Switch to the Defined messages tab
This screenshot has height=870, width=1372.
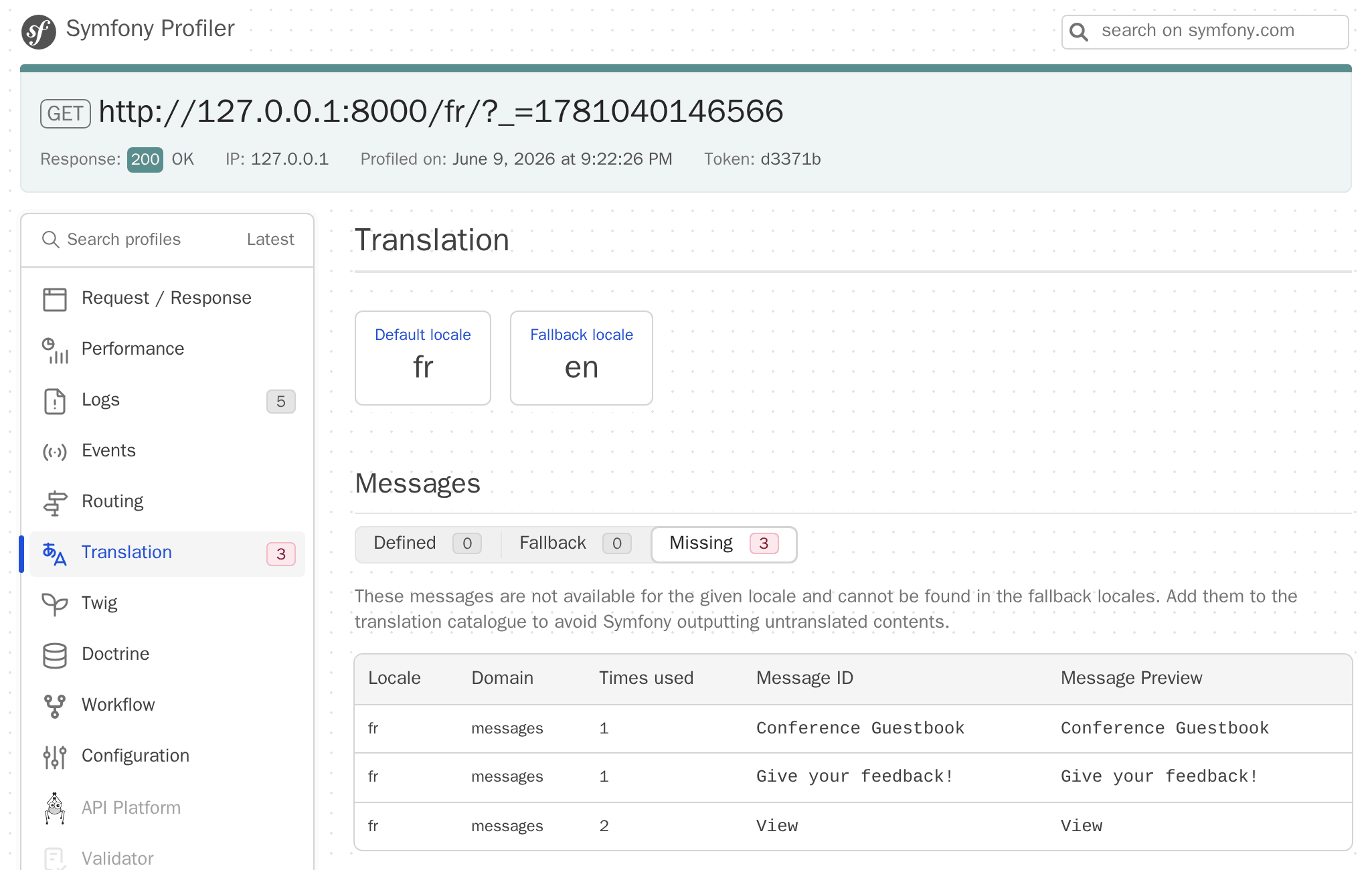point(428,543)
